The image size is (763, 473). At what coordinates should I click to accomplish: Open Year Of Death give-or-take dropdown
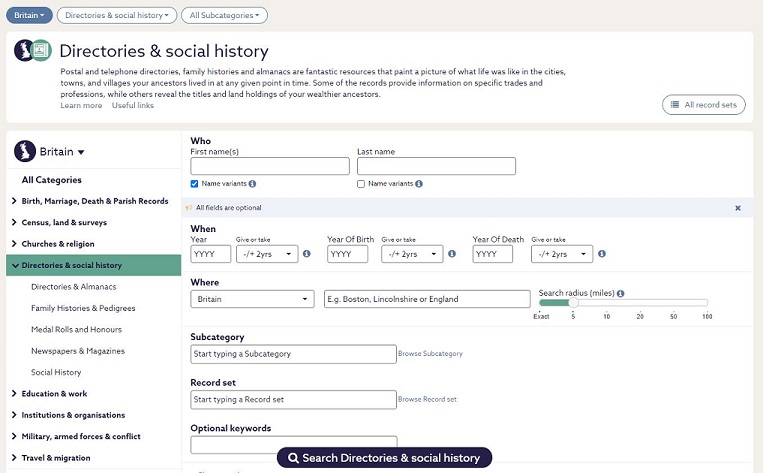562,254
